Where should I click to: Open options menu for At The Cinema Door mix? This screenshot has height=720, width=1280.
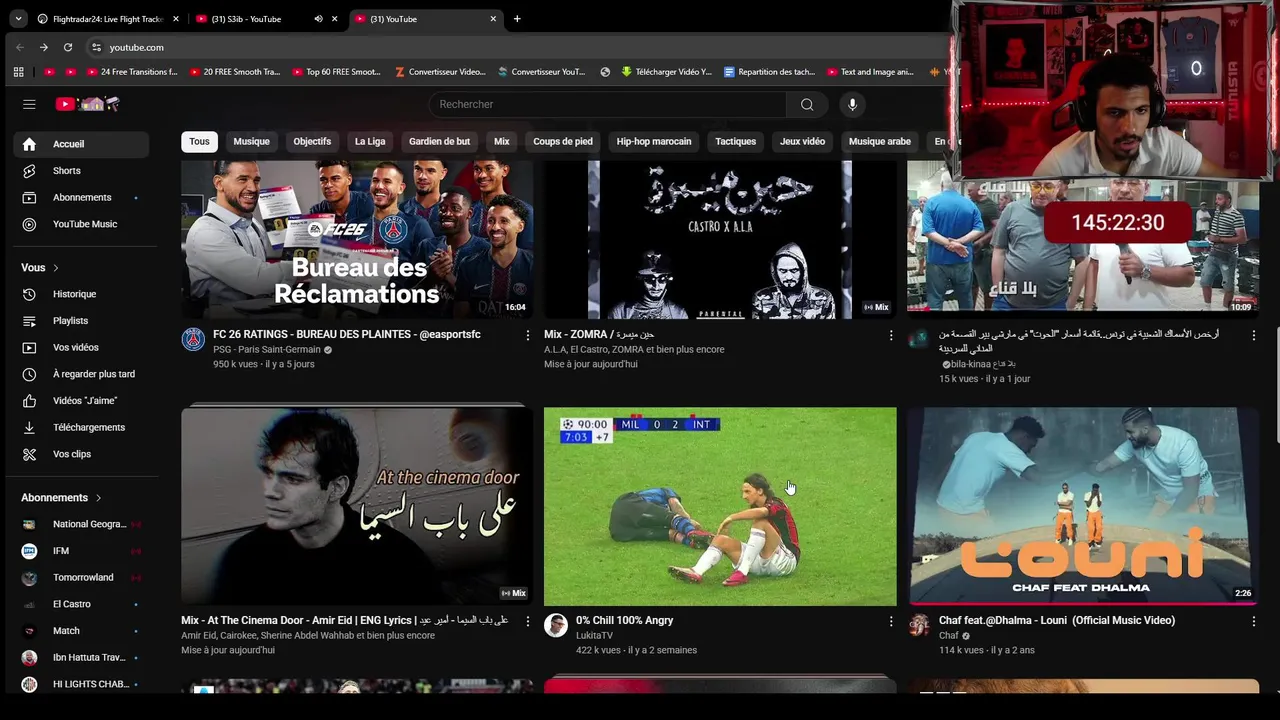(x=528, y=622)
